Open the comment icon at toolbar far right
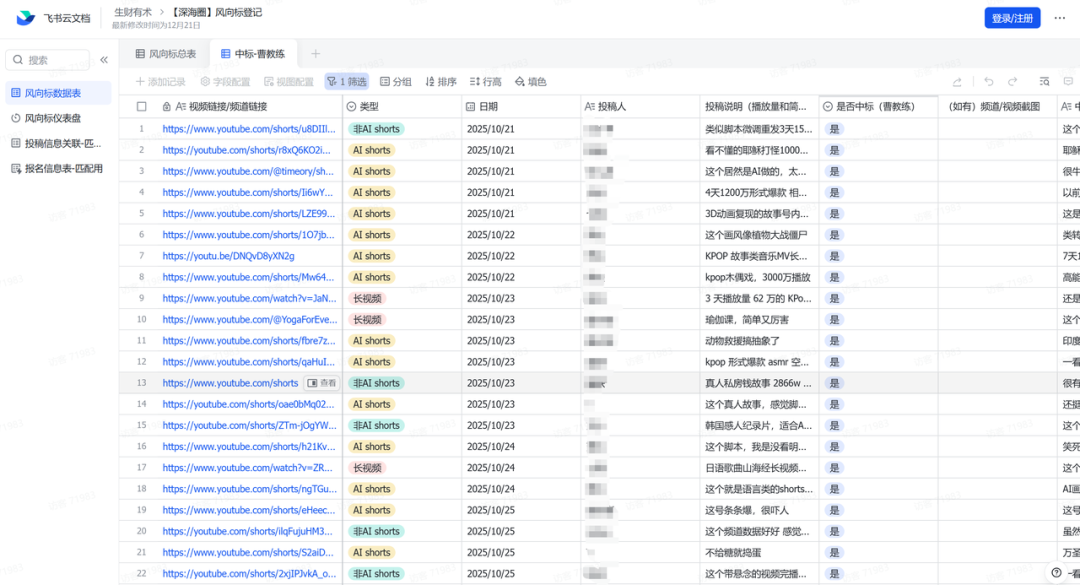Screen dimensions: 1080x585 [1068, 81]
